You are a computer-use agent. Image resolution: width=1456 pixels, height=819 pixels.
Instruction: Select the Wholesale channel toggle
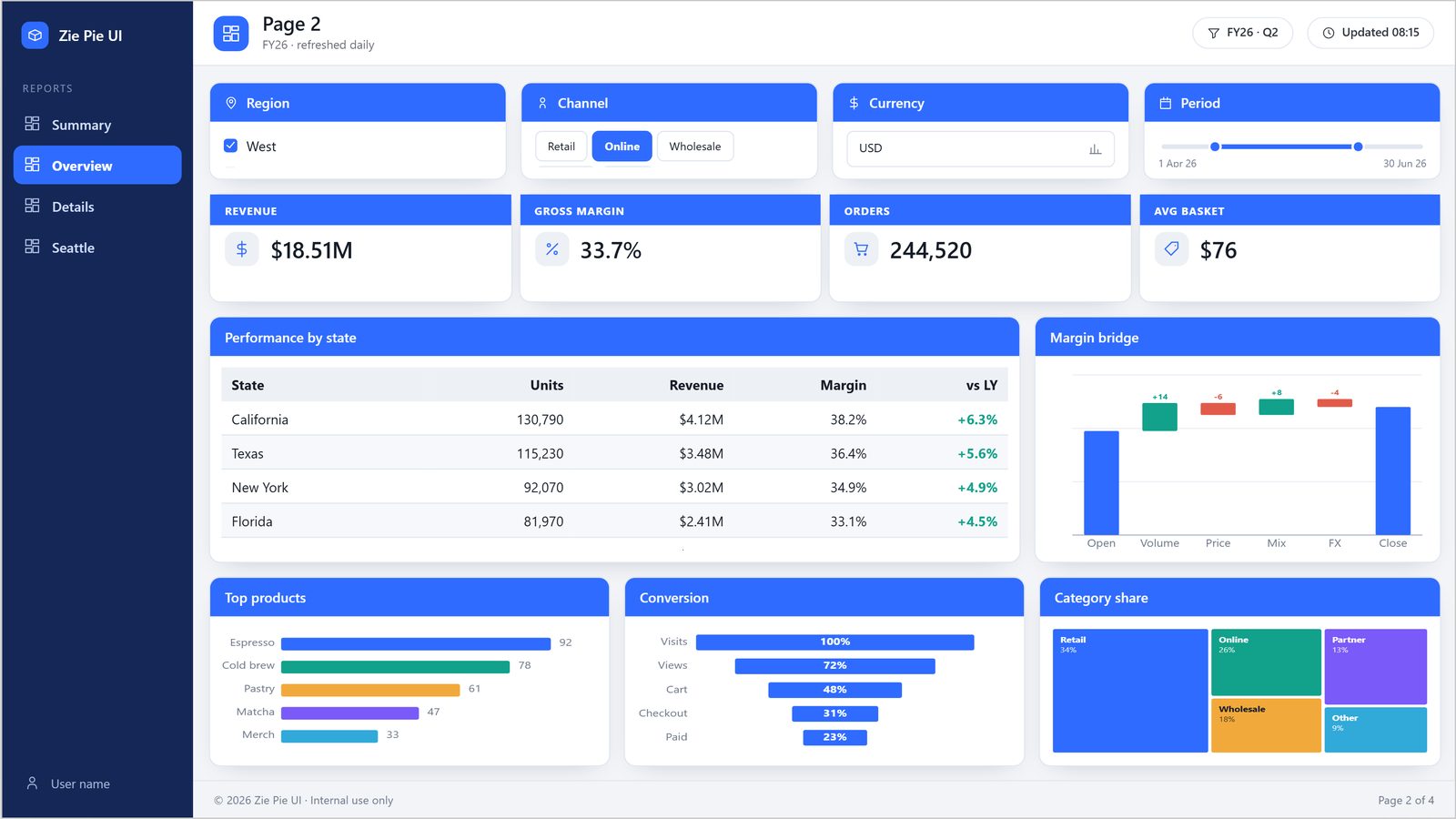coord(695,147)
